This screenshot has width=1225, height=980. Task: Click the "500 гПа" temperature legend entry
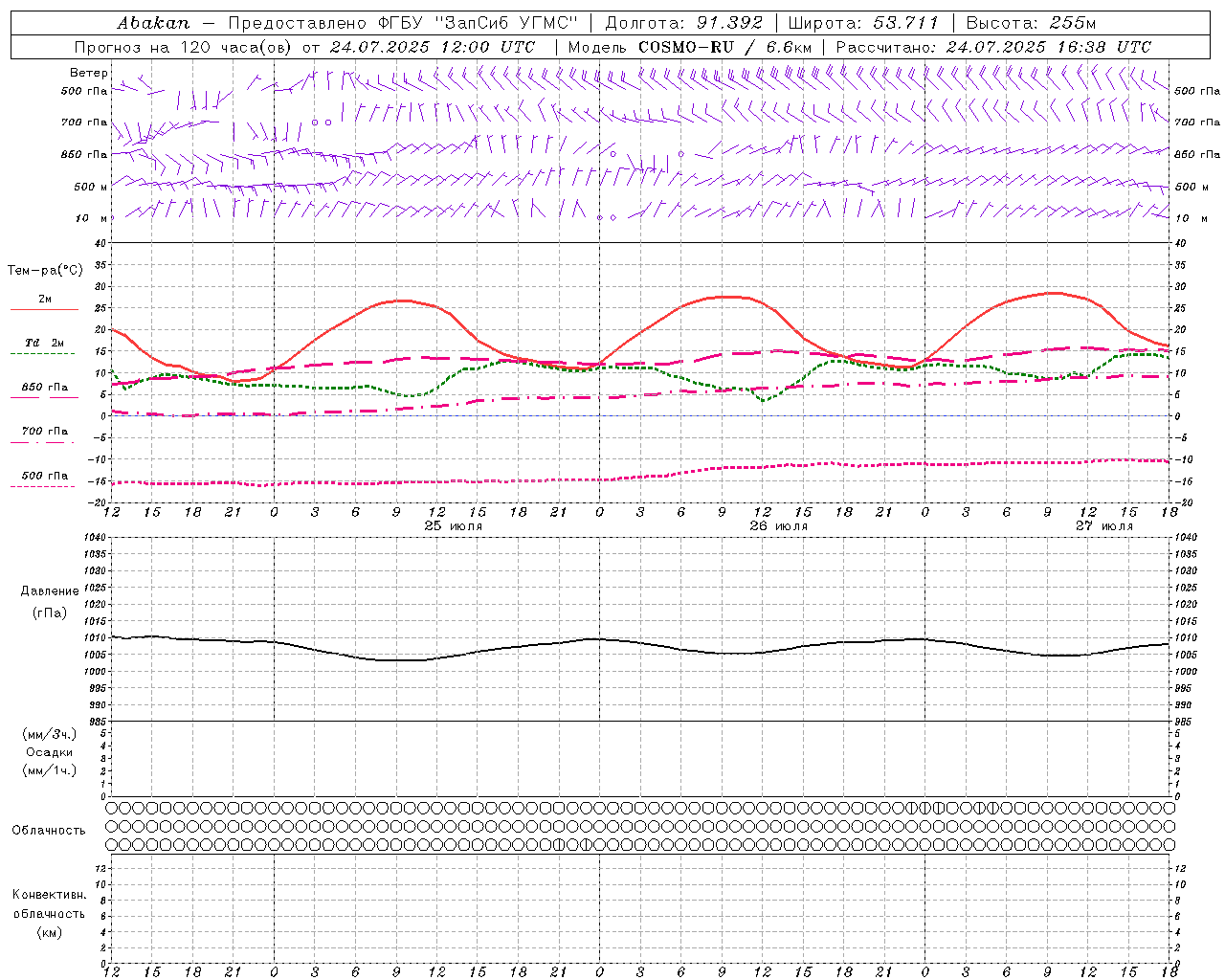pos(45,476)
